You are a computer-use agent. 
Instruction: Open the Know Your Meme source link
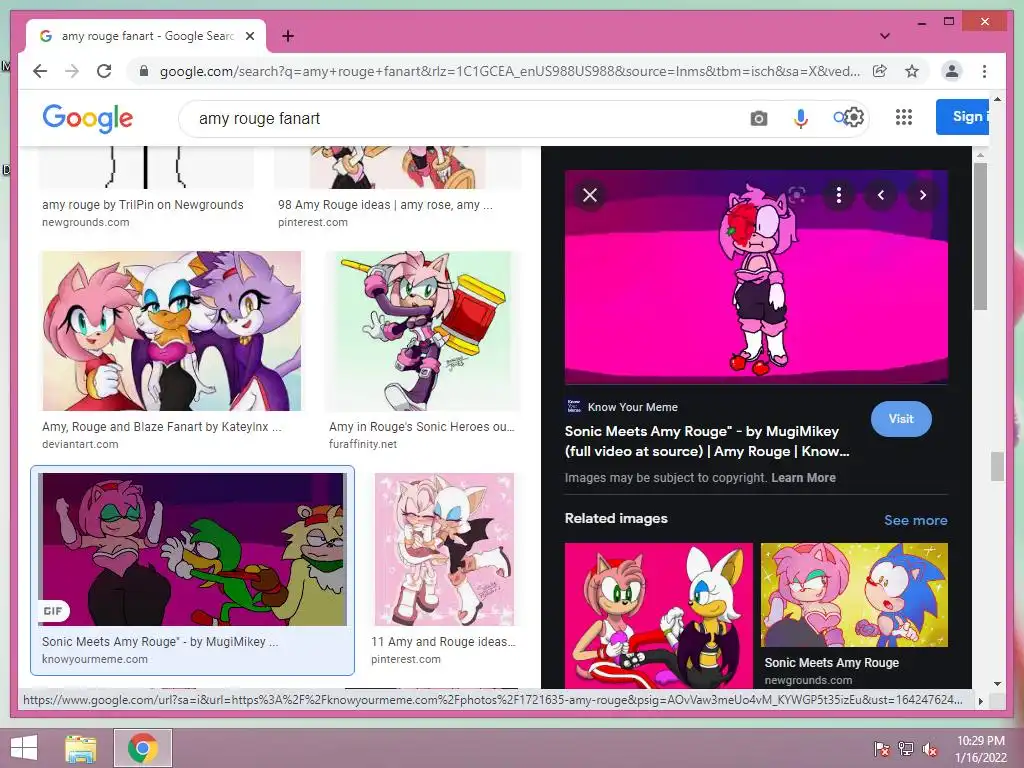tap(622, 407)
